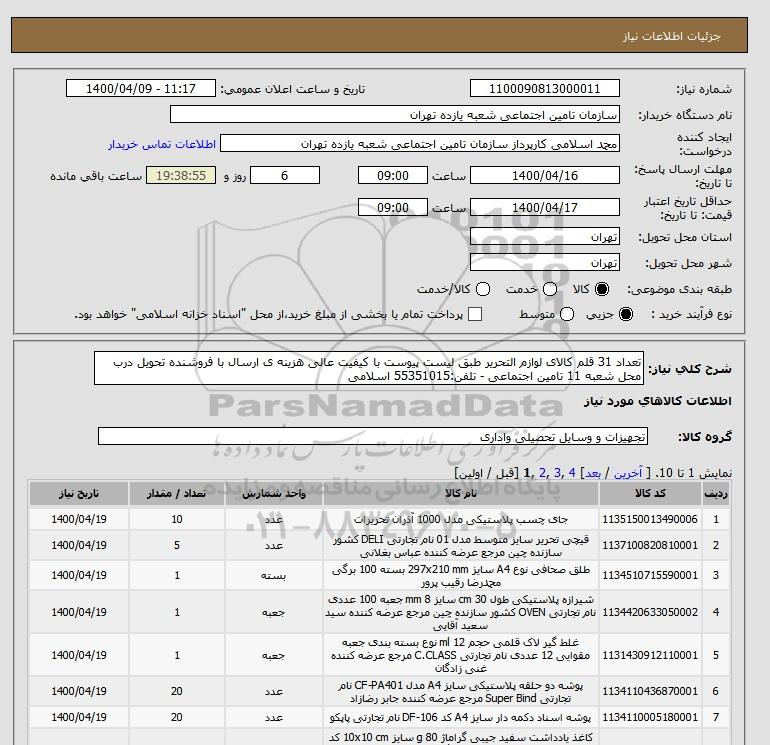
Task: Click the price validity time 09:00 field
Action: pyautogui.click(x=393, y=207)
